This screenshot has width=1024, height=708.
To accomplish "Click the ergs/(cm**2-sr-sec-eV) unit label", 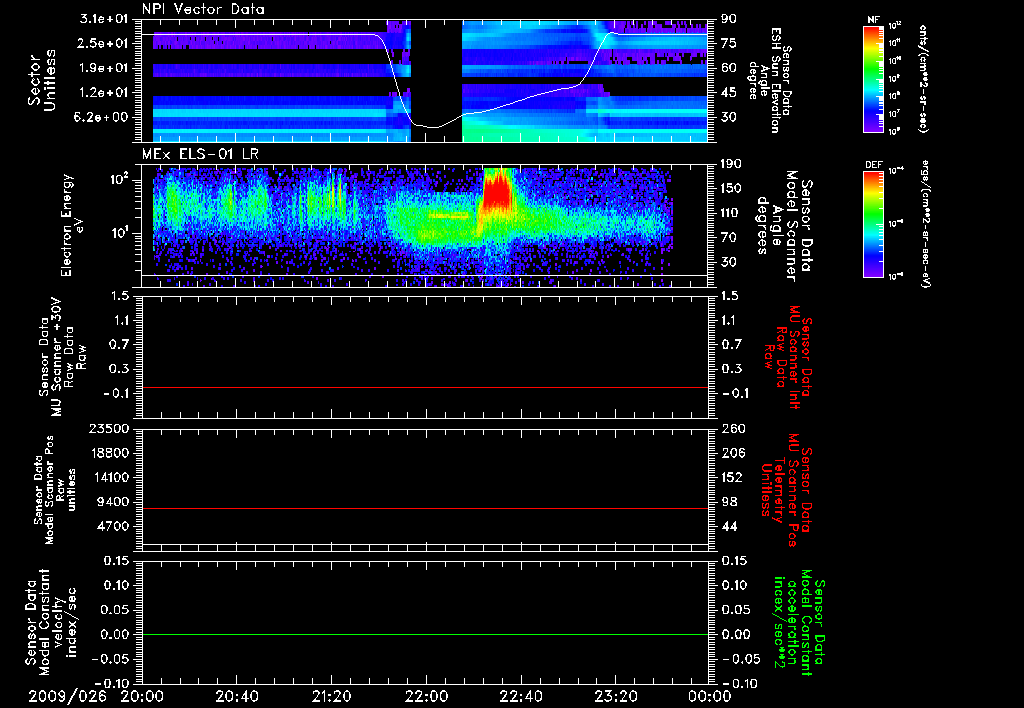I will [925, 224].
